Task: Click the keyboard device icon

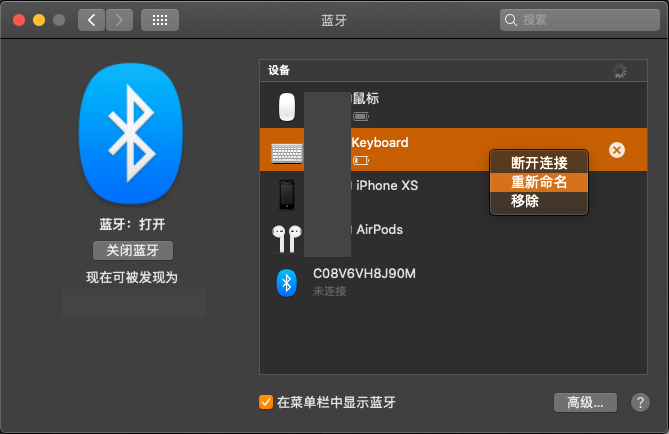Action: tap(287, 151)
